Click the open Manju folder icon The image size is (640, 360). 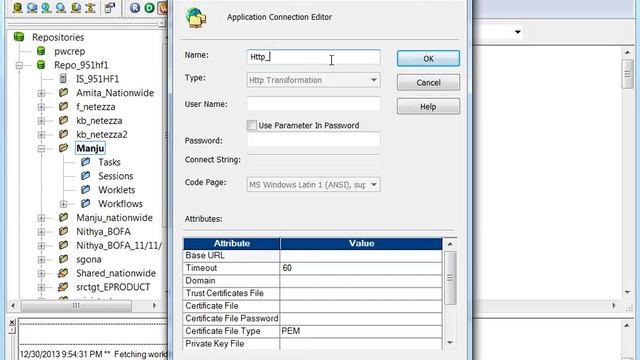pyautogui.click(x=63, y=148)
